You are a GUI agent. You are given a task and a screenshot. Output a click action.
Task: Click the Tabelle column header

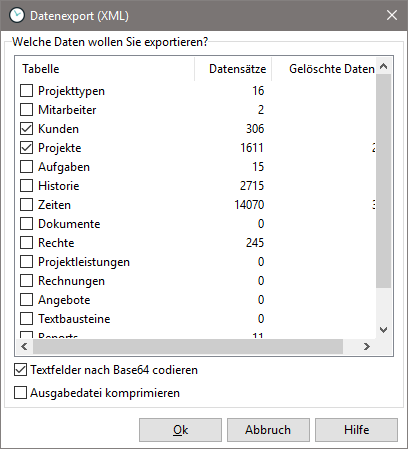pyautogui.click(x=105, y=69)
